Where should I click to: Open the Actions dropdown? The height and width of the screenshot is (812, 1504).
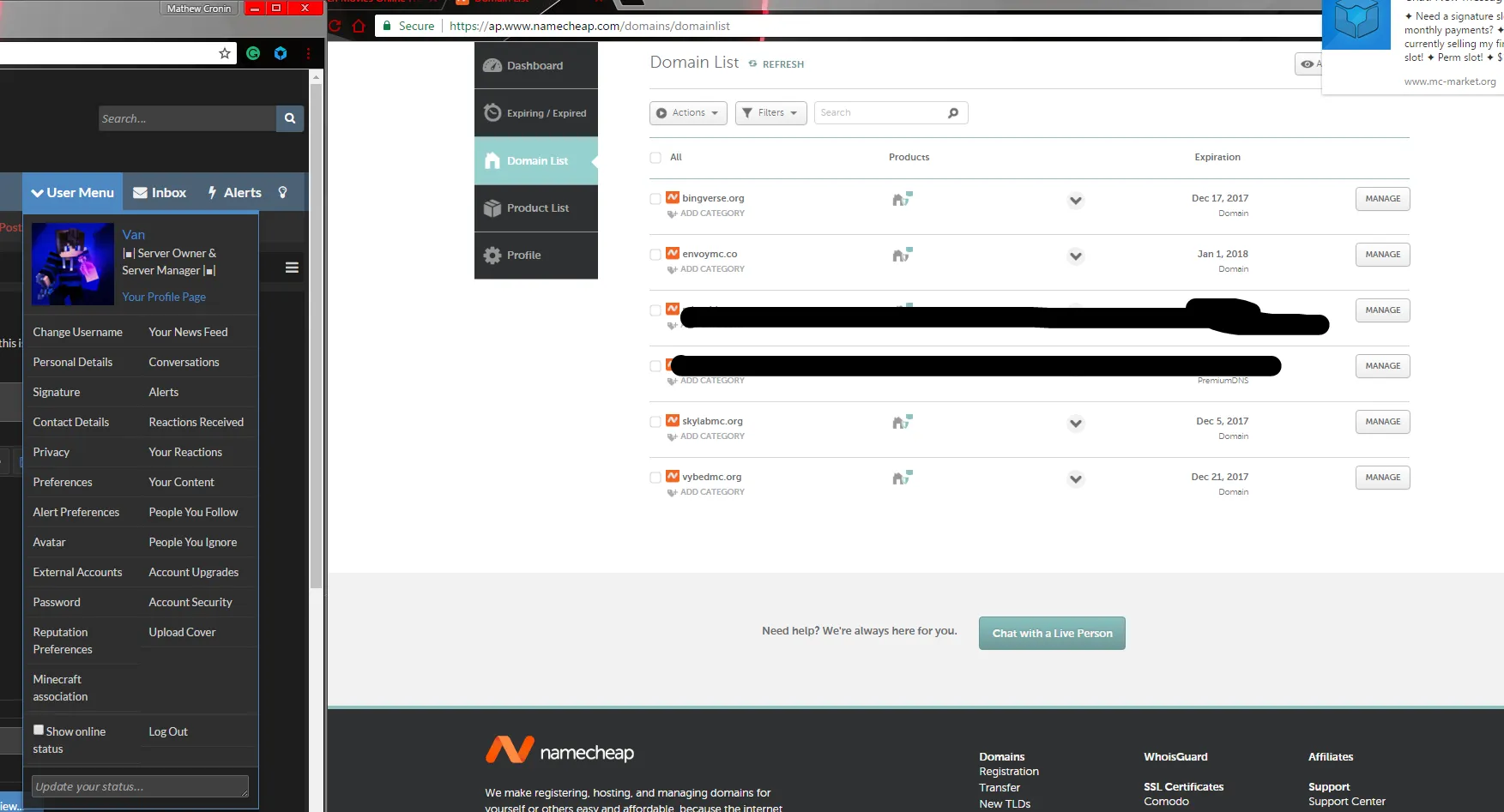[x=688, y=113]
